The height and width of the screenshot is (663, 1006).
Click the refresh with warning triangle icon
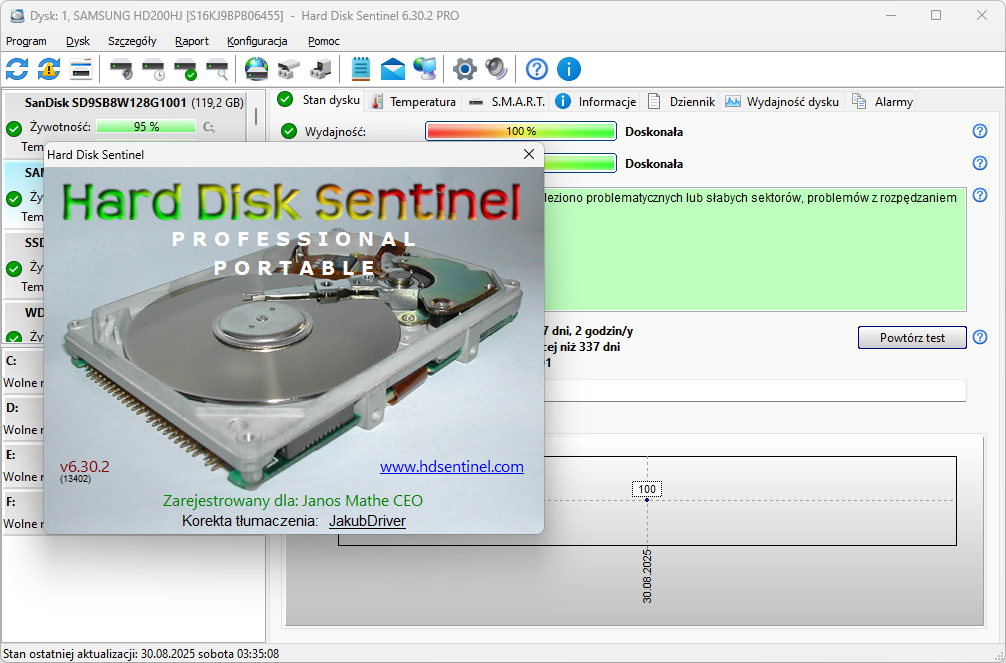pos(49,69)
